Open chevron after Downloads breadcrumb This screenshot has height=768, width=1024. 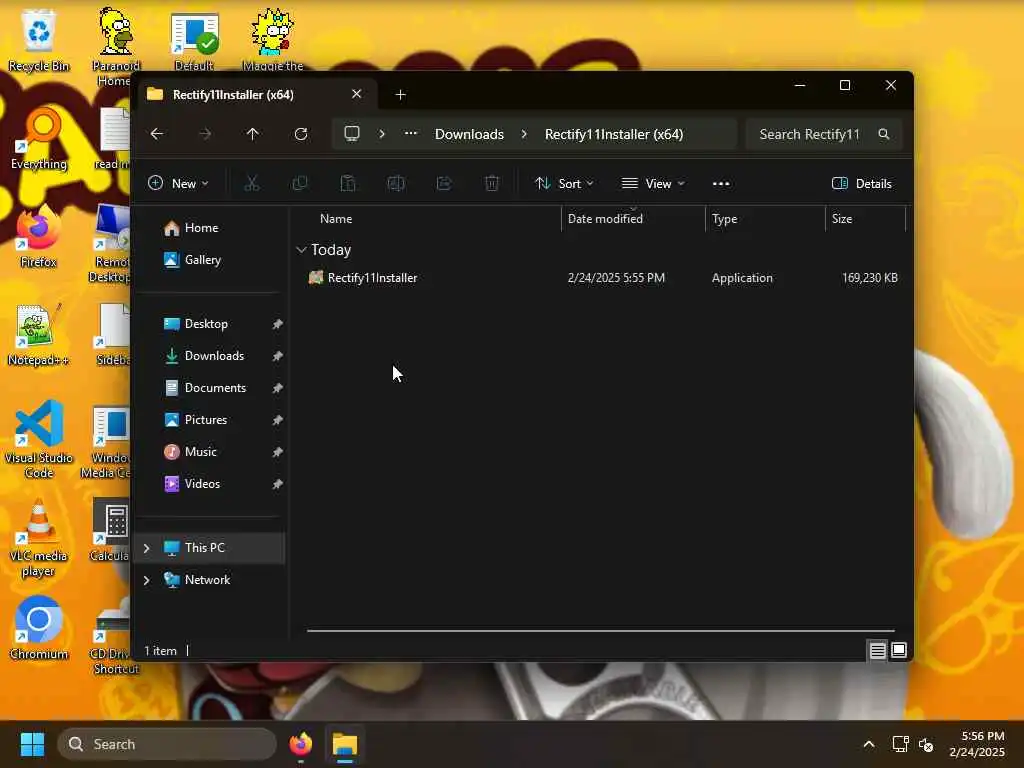pyautogui.click(x=524, y=134)
